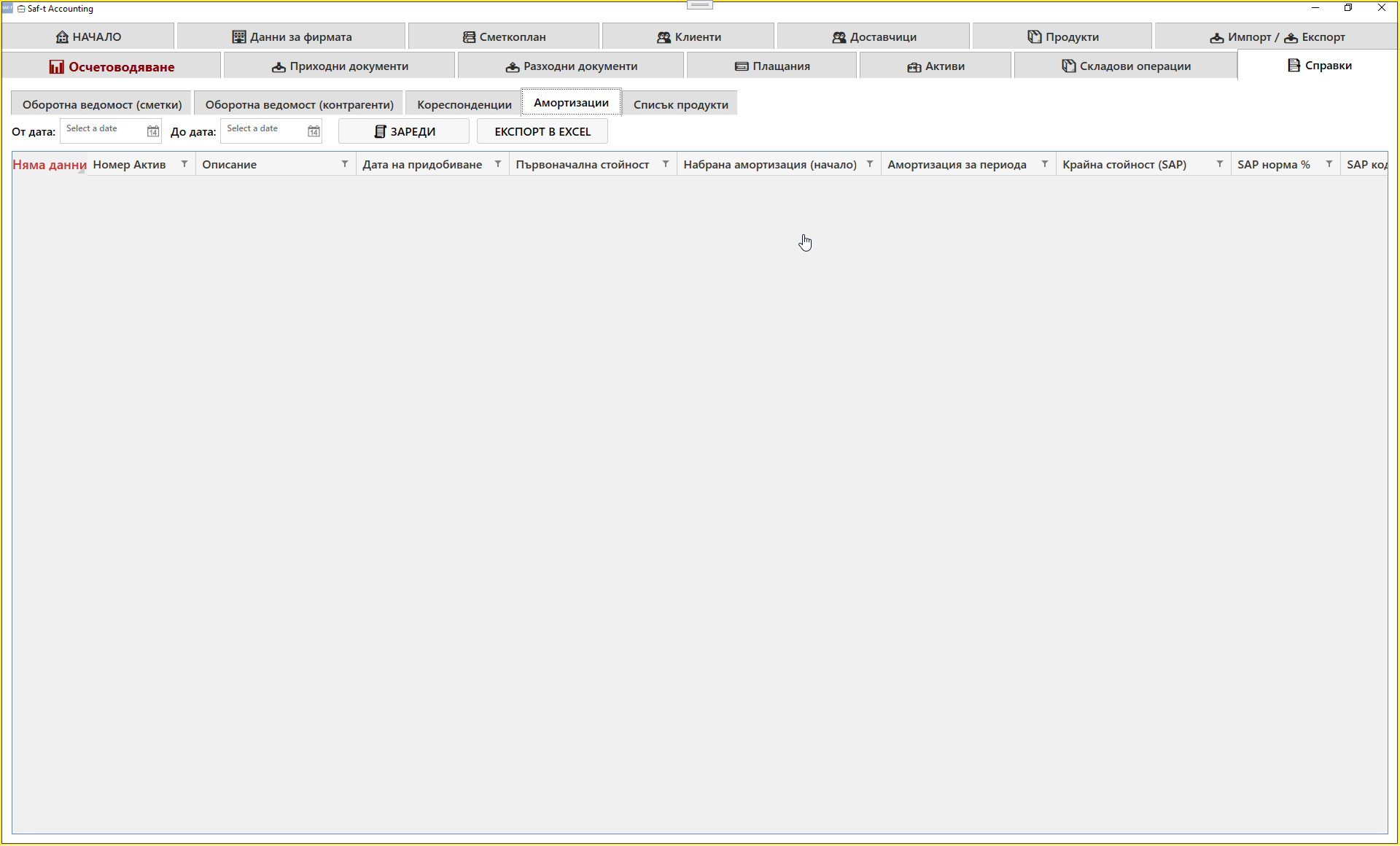Screen dimensions: 1400x846
Task: Click the ЗАРЕДИ load button
Action: pos(404,131)
